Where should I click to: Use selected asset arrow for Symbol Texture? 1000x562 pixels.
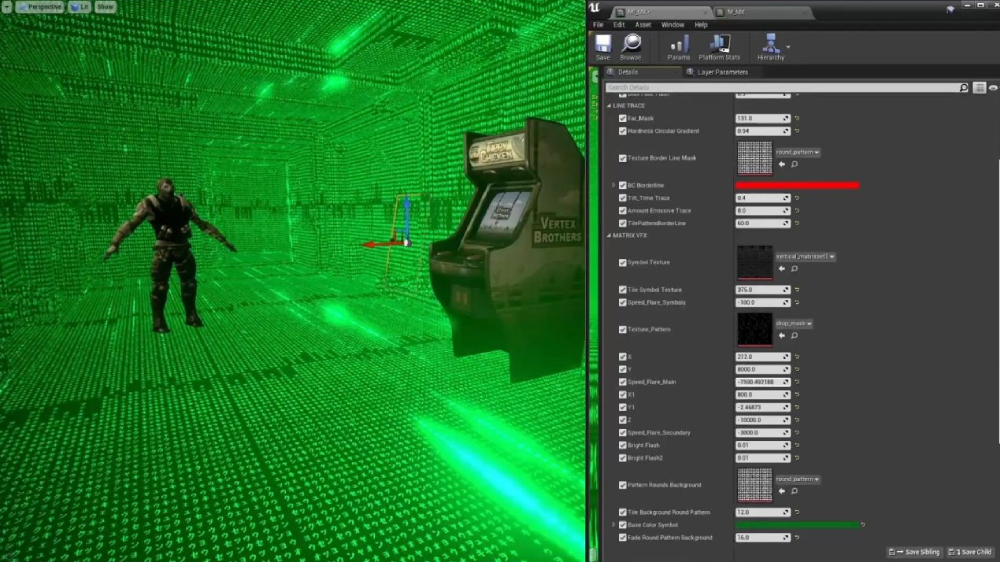pos(782,269)
